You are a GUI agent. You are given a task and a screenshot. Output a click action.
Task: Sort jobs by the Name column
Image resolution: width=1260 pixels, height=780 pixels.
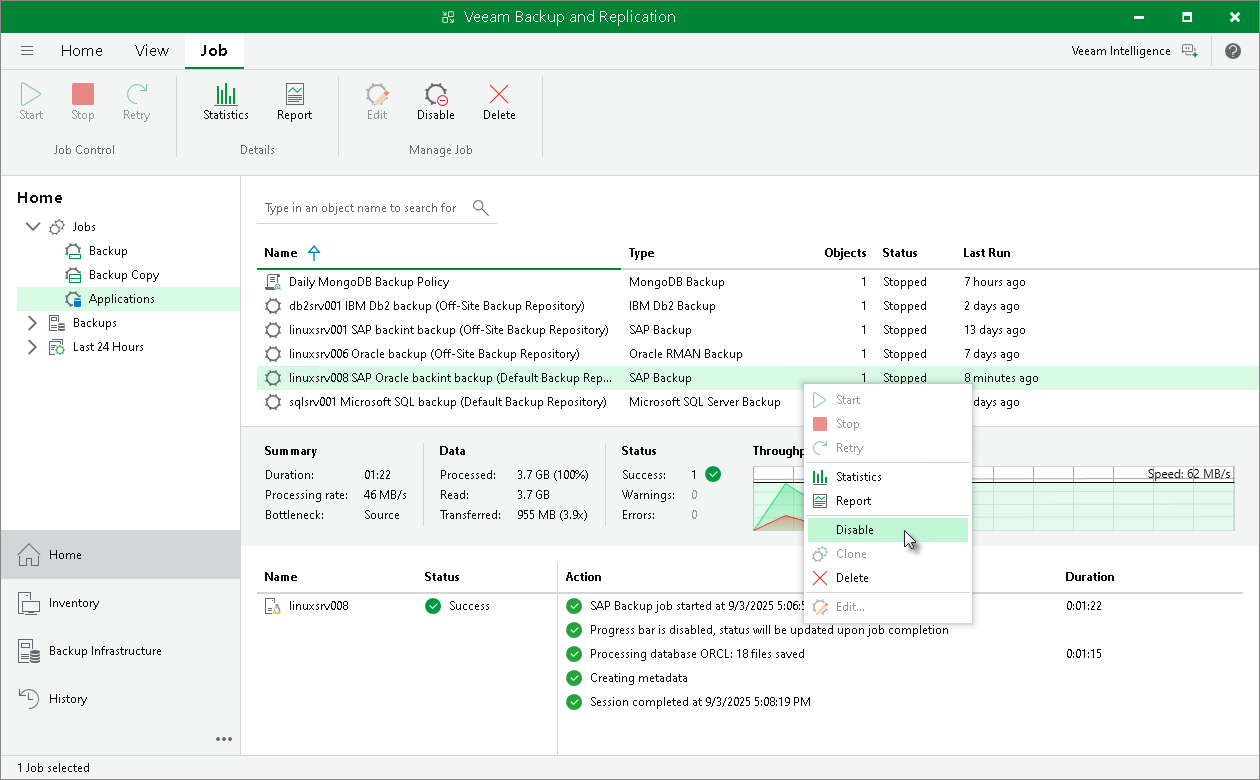(279, 253)
